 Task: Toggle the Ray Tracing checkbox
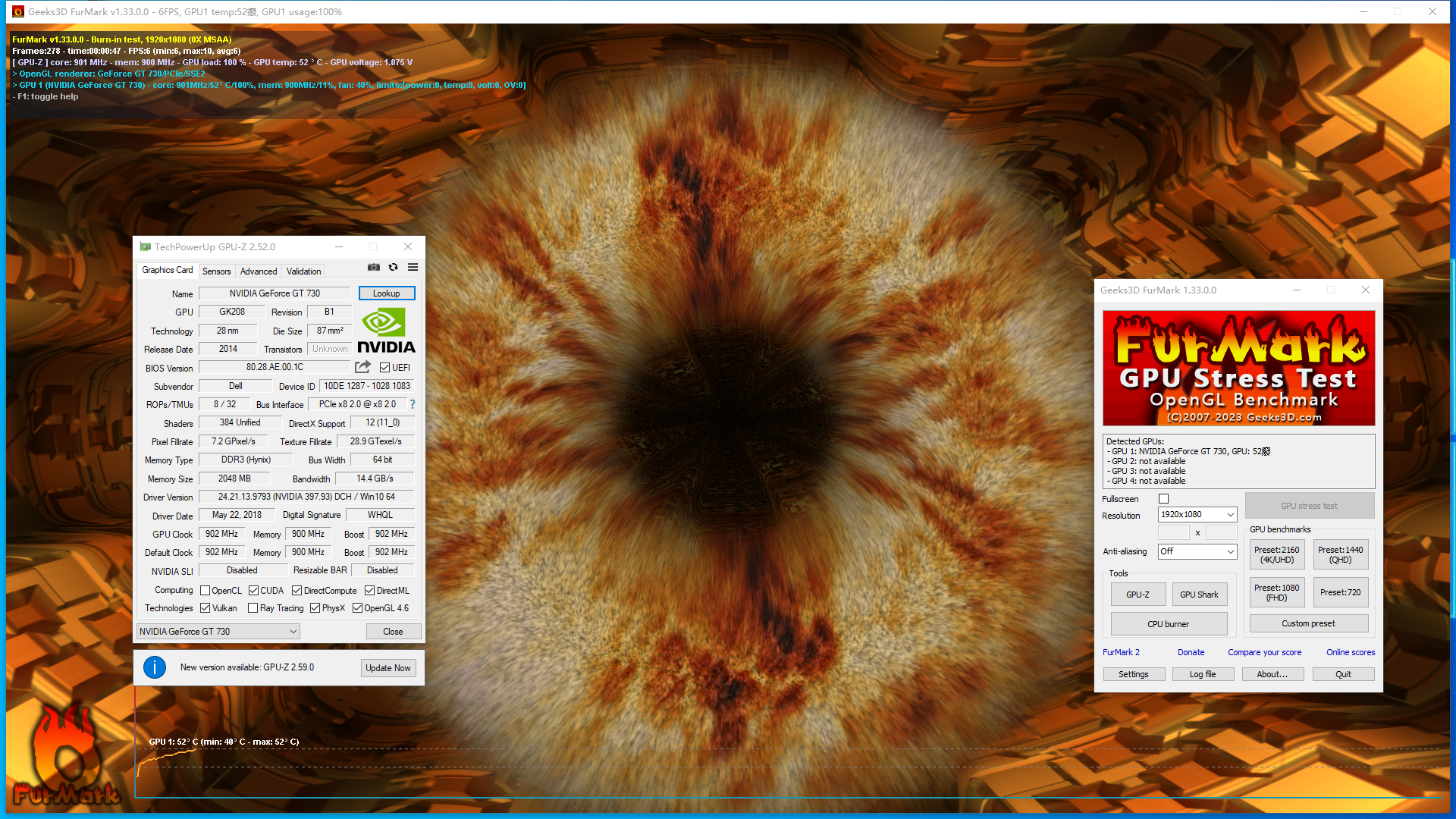pyautogui.click(x=253, y=608)
